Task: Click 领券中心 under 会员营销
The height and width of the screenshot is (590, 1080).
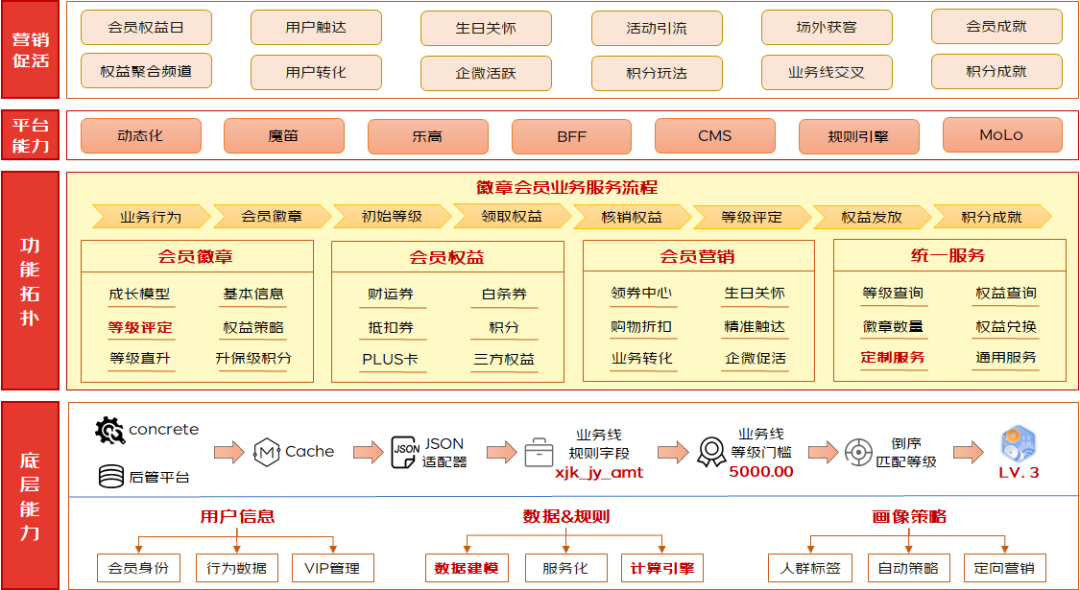Action: (641, 293)
